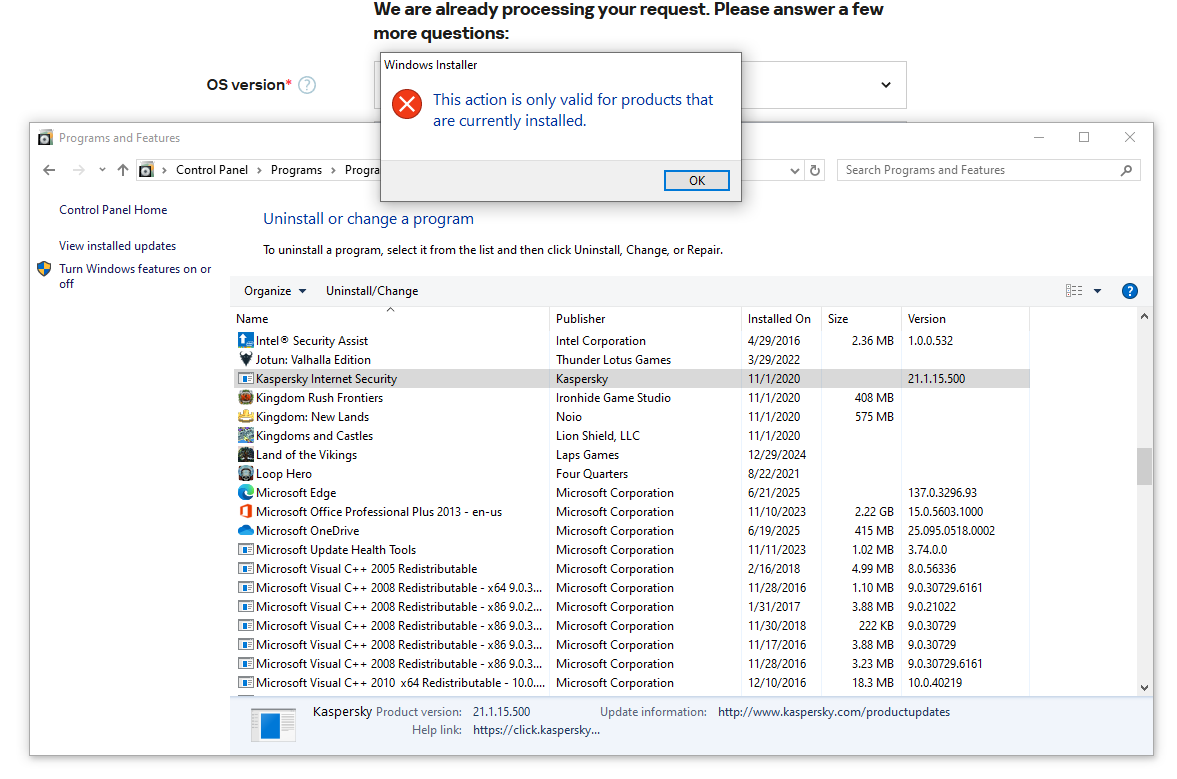Select Microsoft OneDrive program name
The height and width of the screenshot is (779, 1177).
click(x=308, y=531)
